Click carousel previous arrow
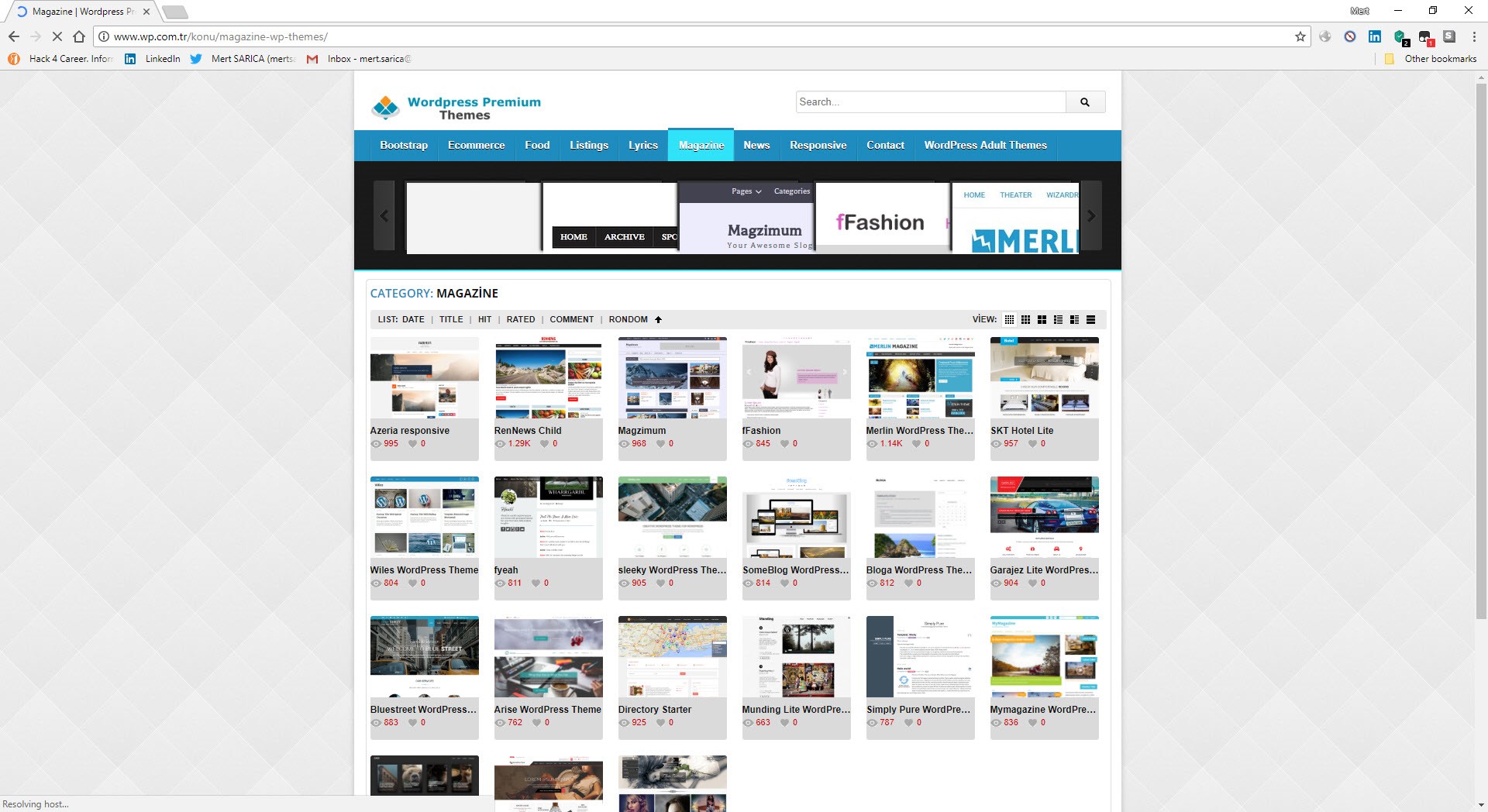This screenshot has width=1488, height=812. pyautogui.click(x=384, y=216)
